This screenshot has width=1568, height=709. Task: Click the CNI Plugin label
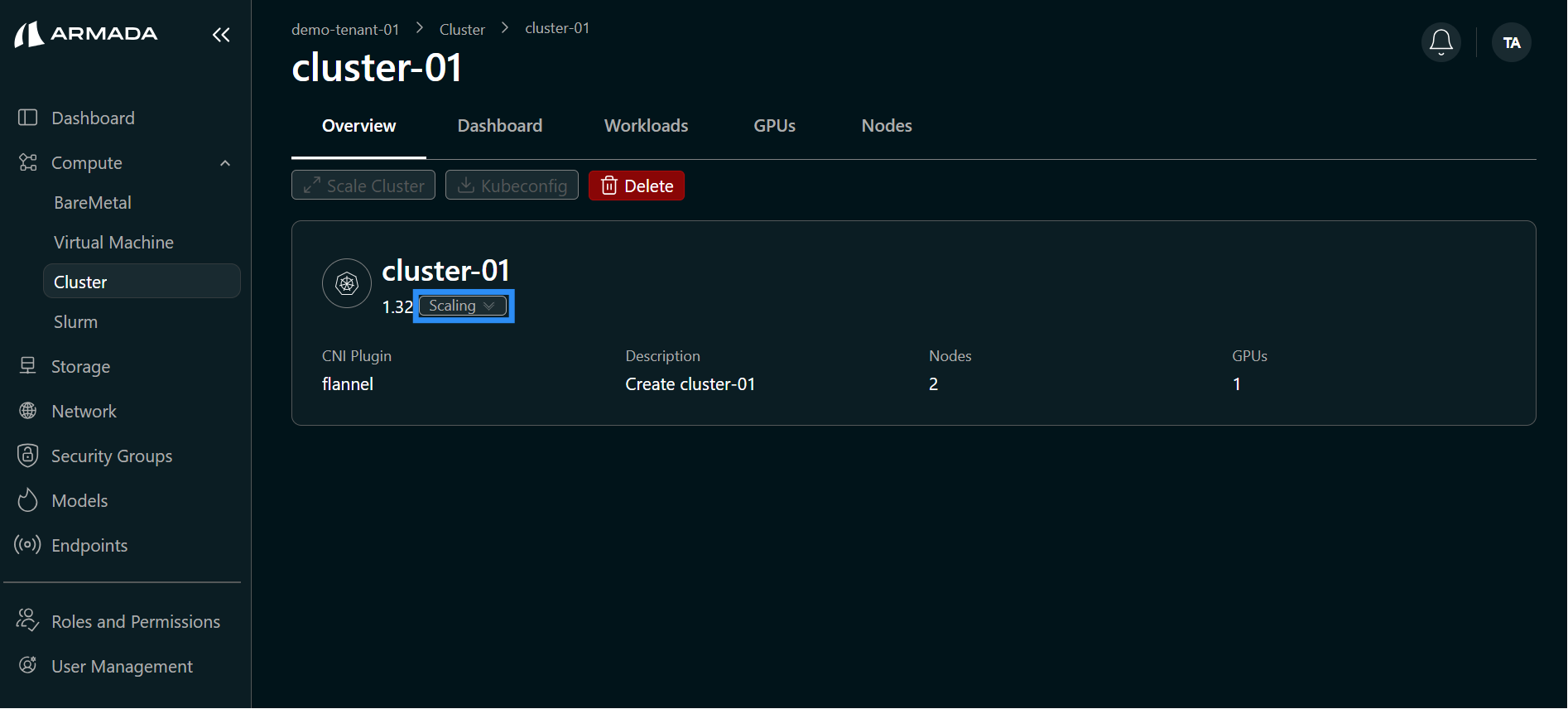click(x=357, y=356)
